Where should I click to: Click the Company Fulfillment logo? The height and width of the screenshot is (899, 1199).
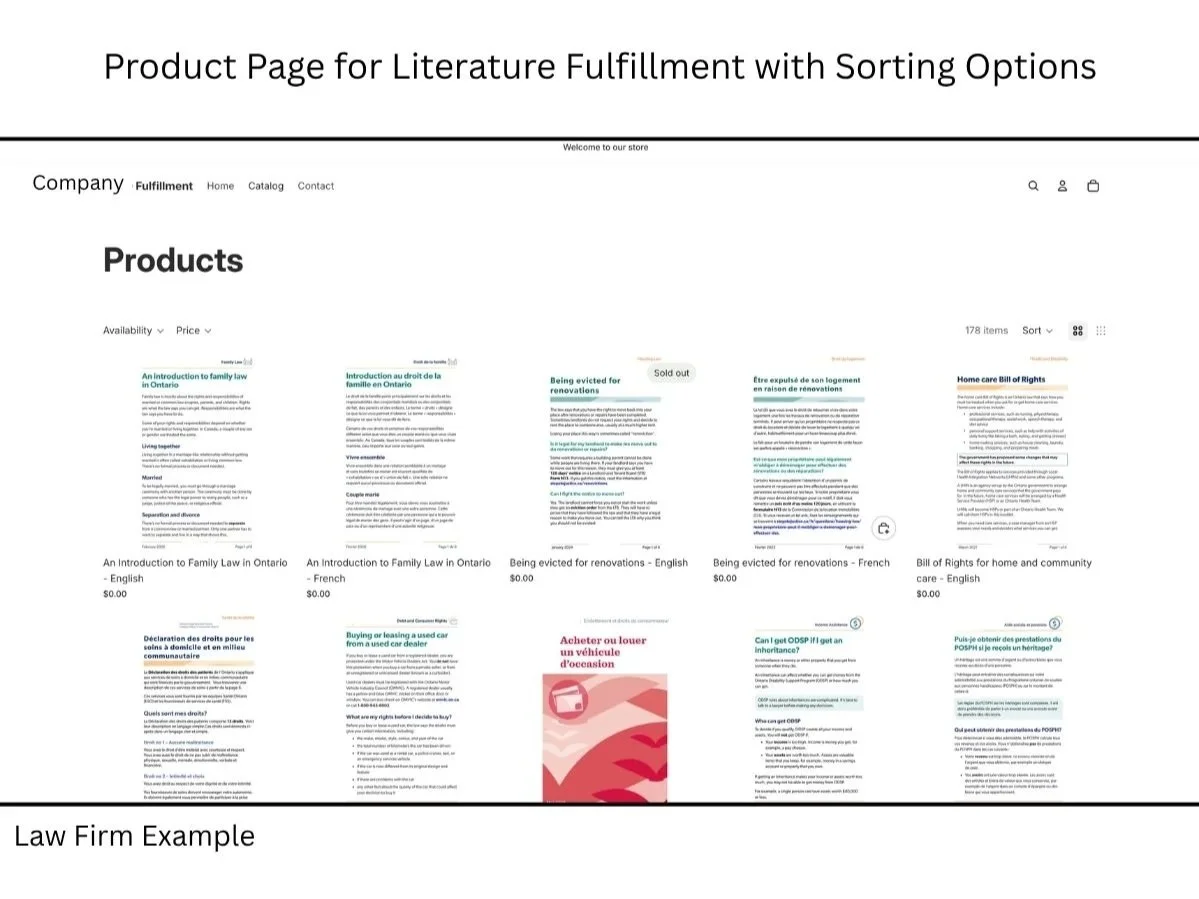click(112, 183)
